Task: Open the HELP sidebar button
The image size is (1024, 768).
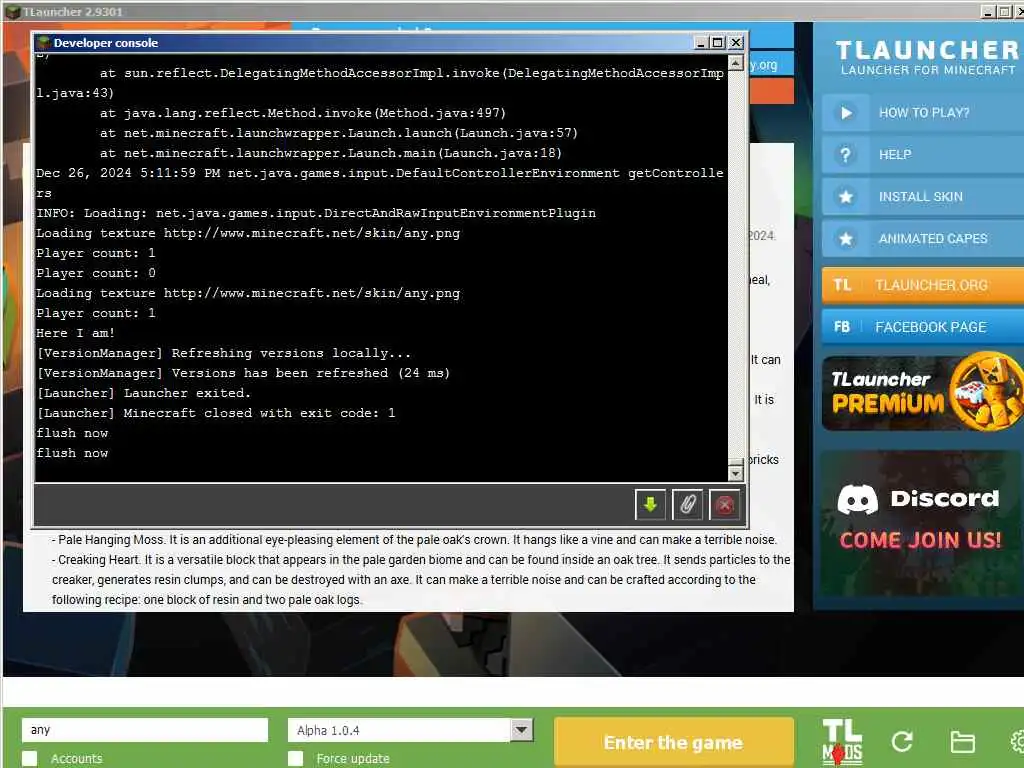Action: click(x=922, y=155)
